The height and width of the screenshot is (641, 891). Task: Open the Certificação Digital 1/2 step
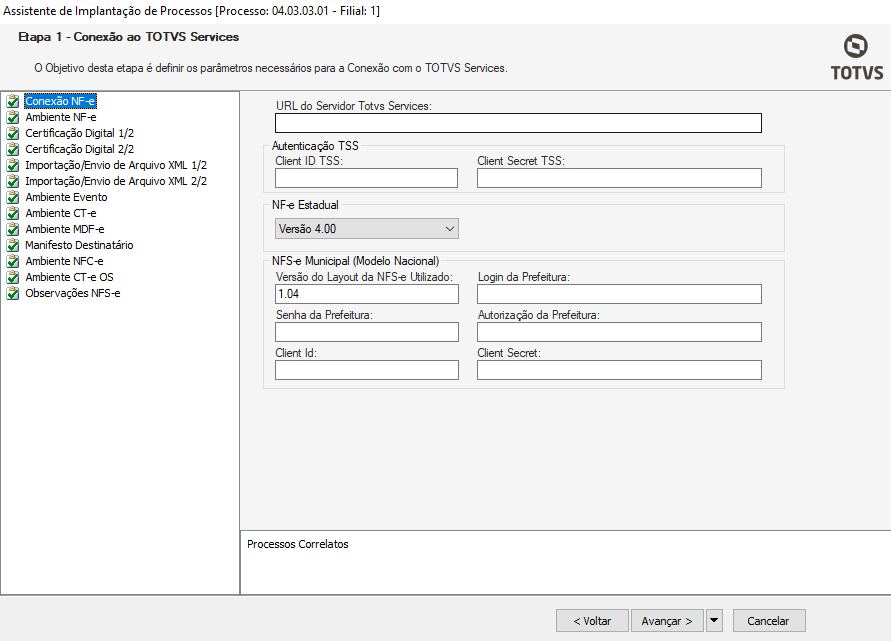point(80,133)
